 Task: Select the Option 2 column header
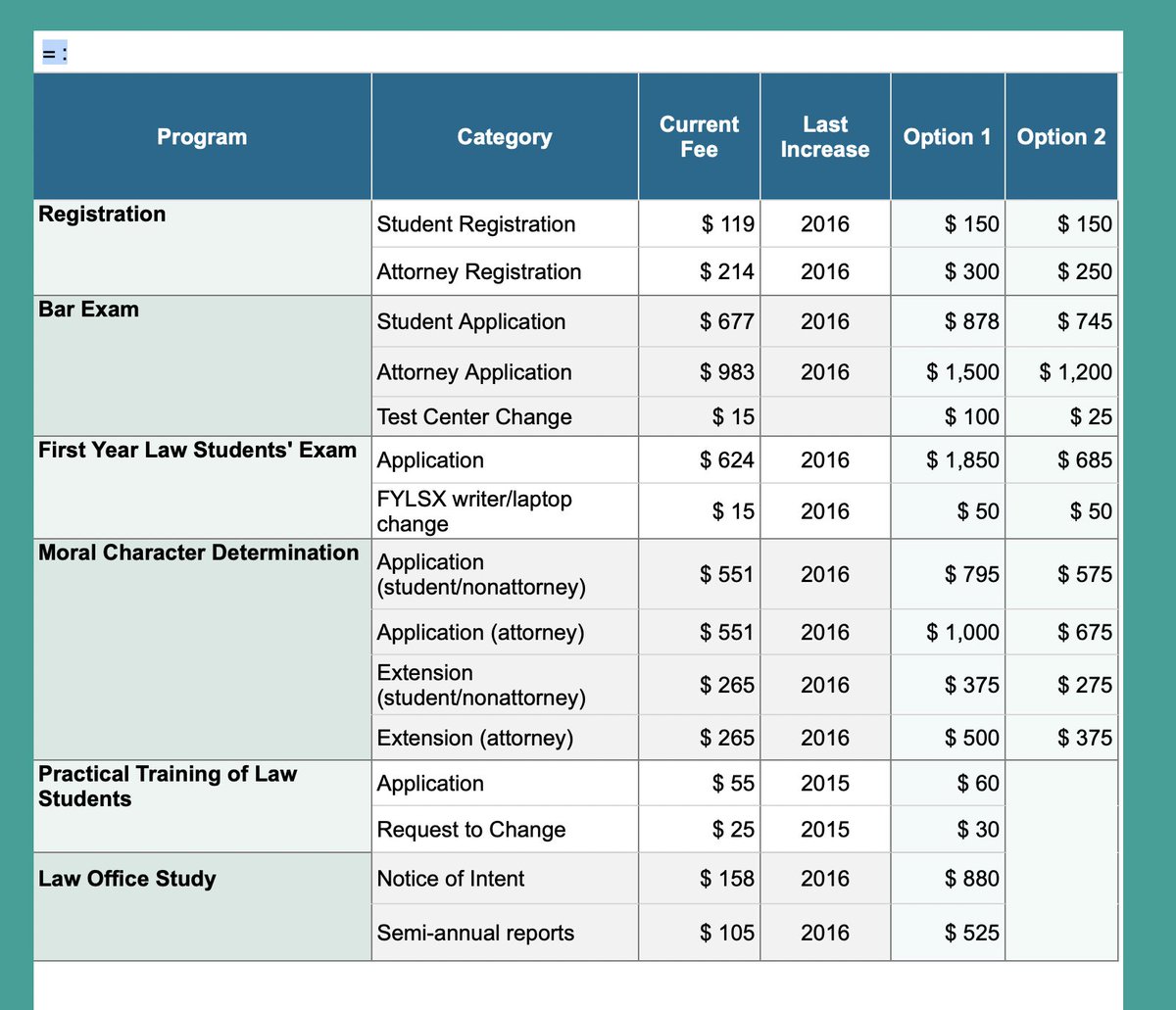(x=1061, y=136)
